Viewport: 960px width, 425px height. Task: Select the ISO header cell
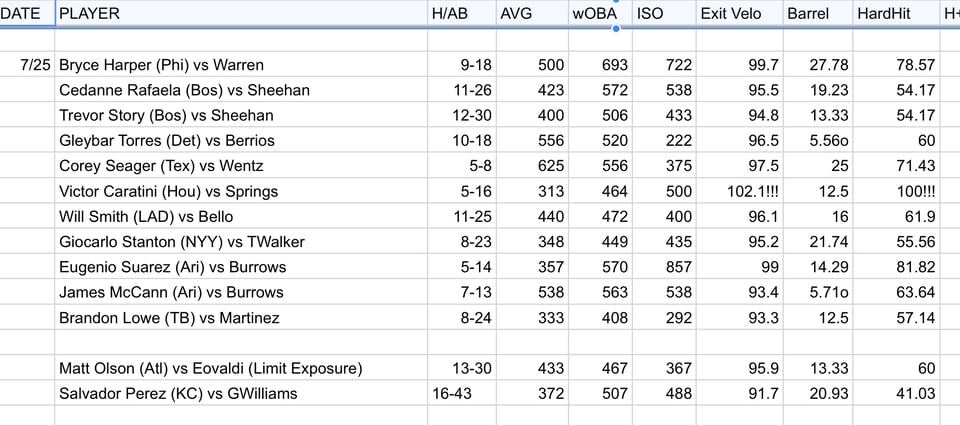point(664,13)
